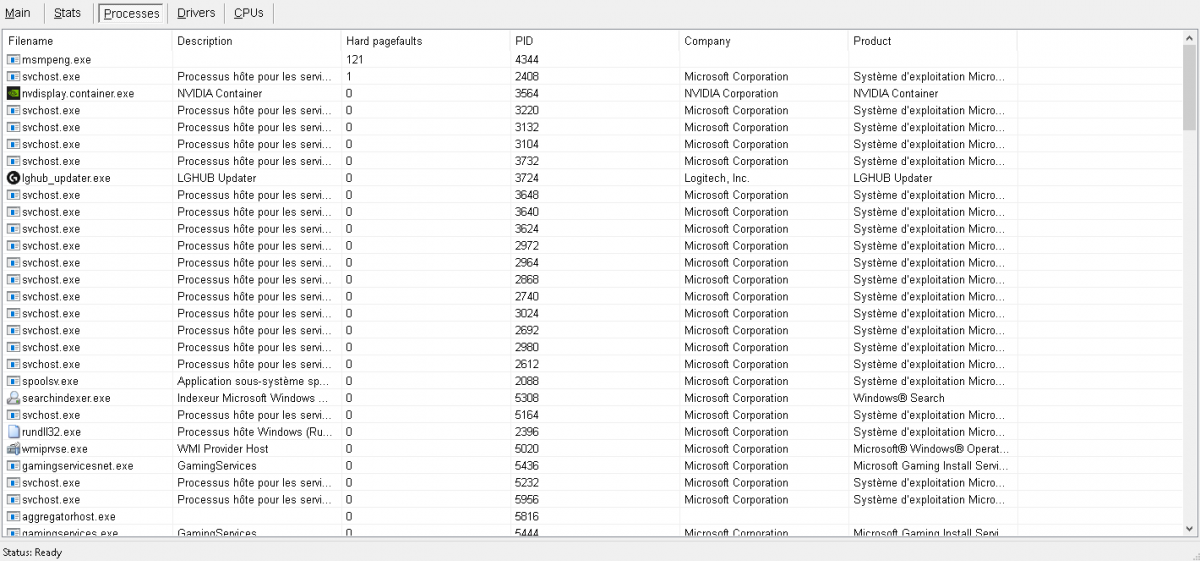Viewport: 1200px width, 561px height.
Task: Click the rundll32.exe file icon
Action: point(13,432)
